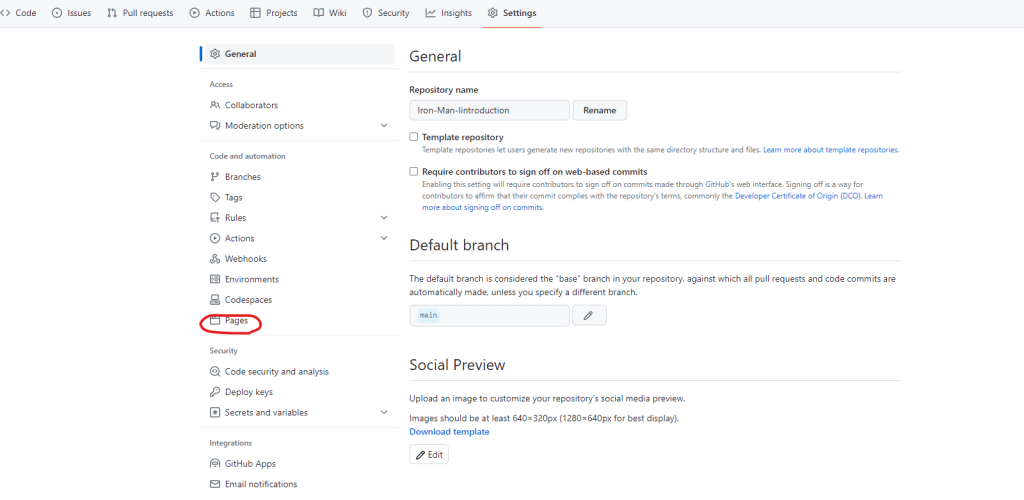Click the Pull requests icon in top nav
The image size is (1024, 500).
click(112, 13)
